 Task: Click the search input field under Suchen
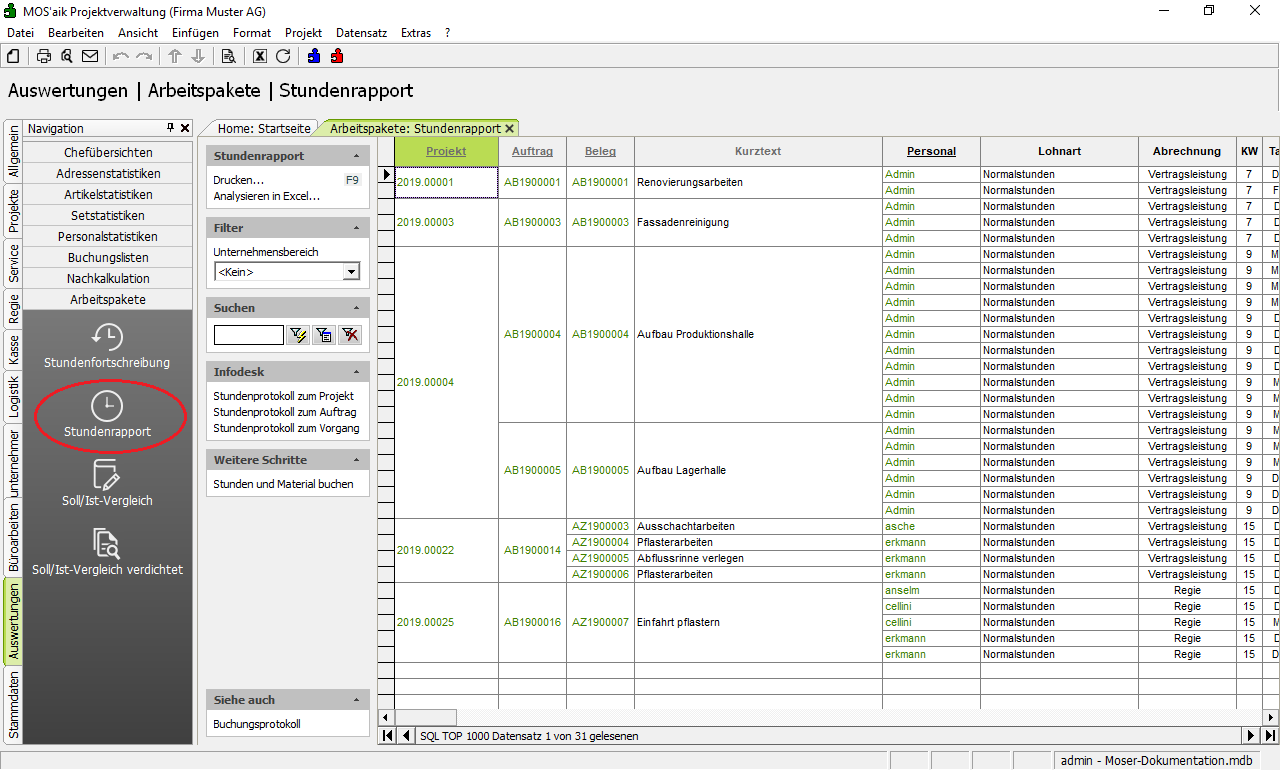[x=248, y=335]
